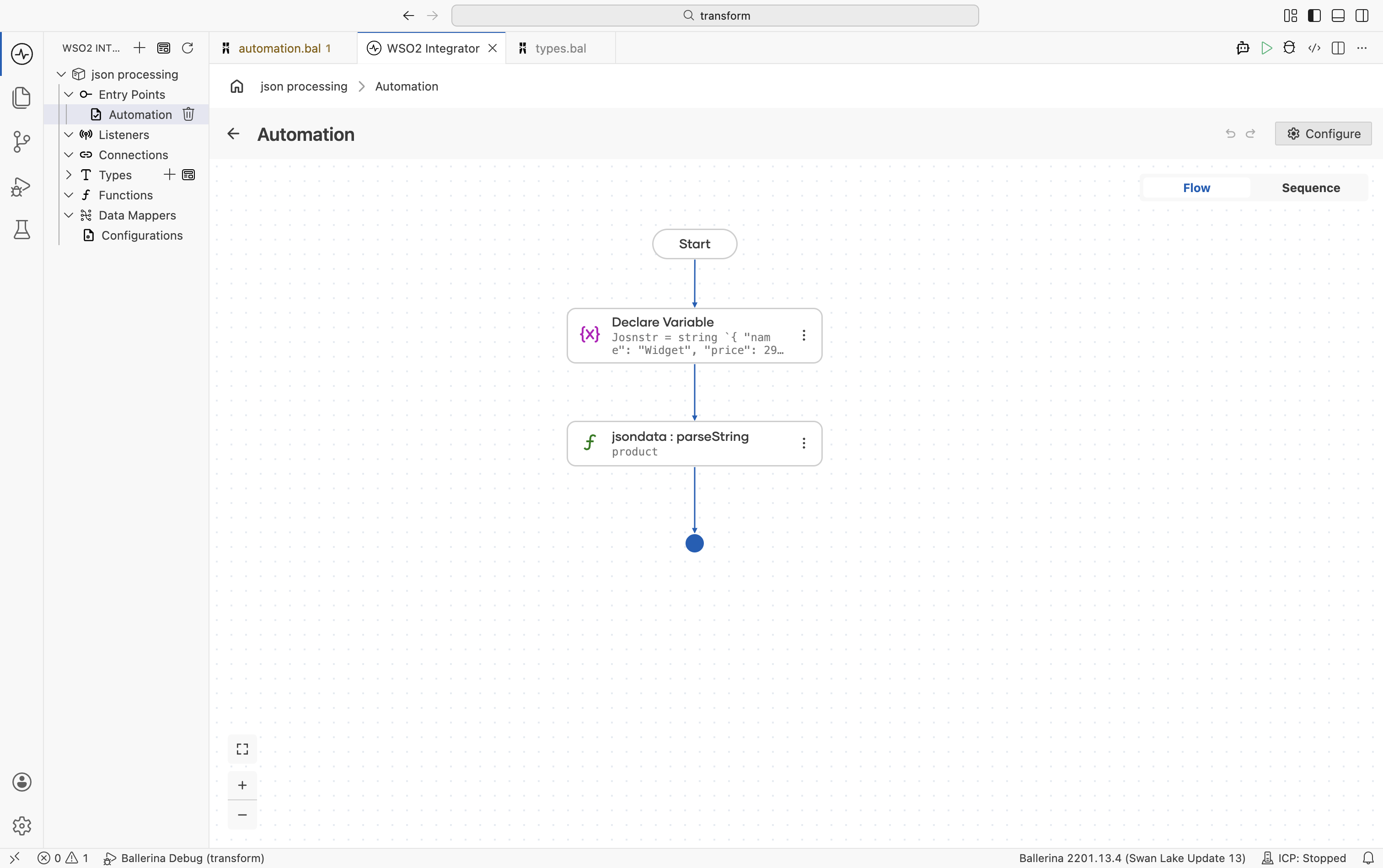The width and height of the screenshot is (1383, 868).
Task: Switch to the automation.bal tab
Action: tap(283, 48)
